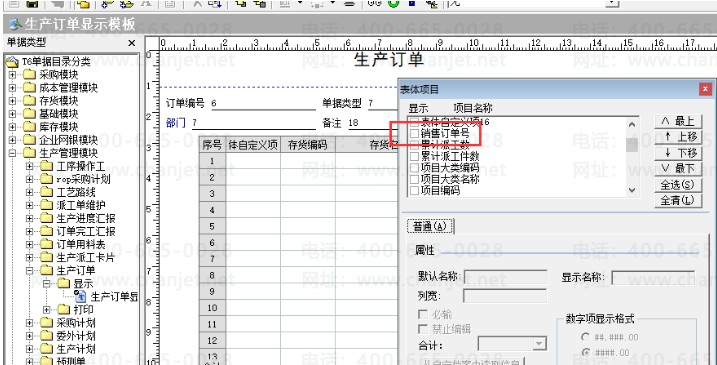Expand the 采购计划 tree node
Viewport: 717px width, 365px height.
point(29,323)
